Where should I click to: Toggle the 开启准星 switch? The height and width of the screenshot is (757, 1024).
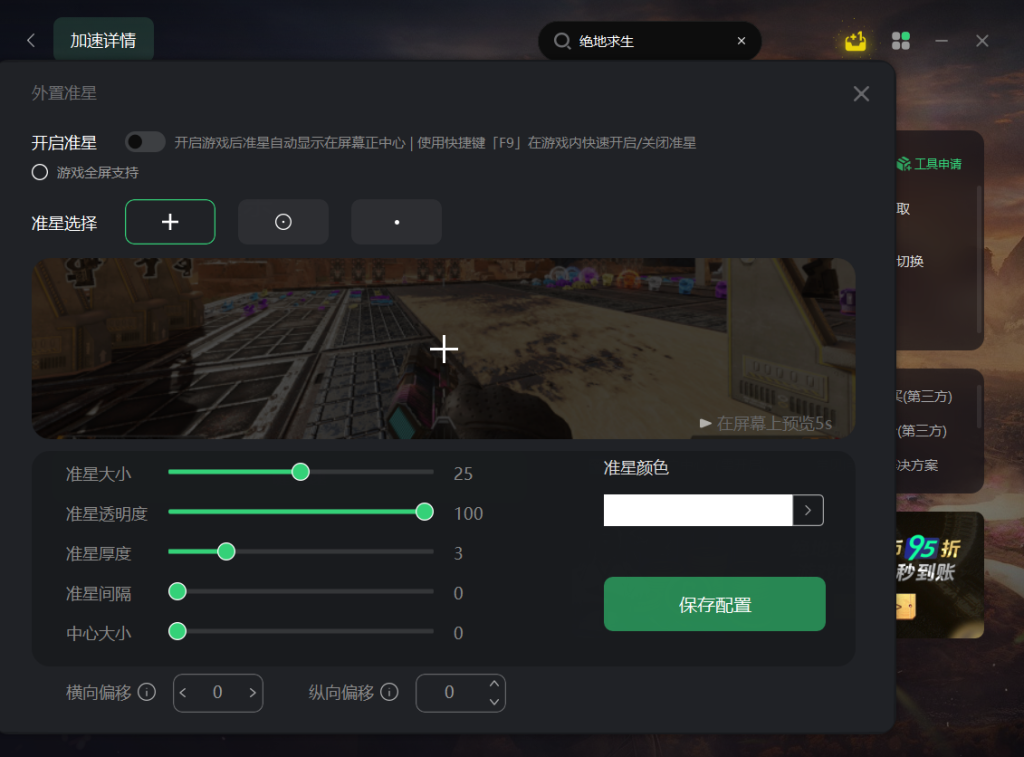(x=145, y=142)
